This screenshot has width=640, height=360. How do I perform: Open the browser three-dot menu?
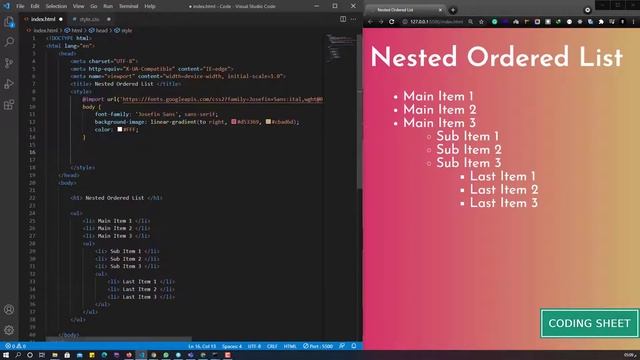[x=633, y=22]
